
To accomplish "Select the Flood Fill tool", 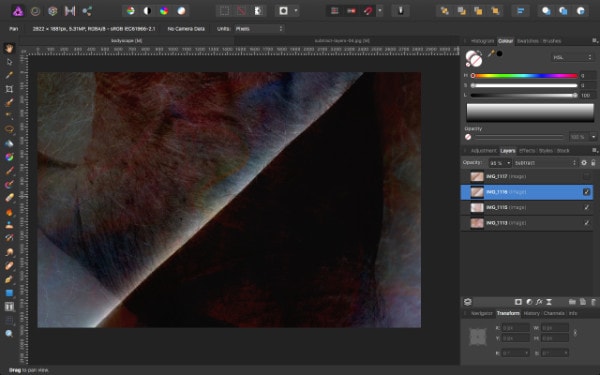I will (x=9, y=143).
